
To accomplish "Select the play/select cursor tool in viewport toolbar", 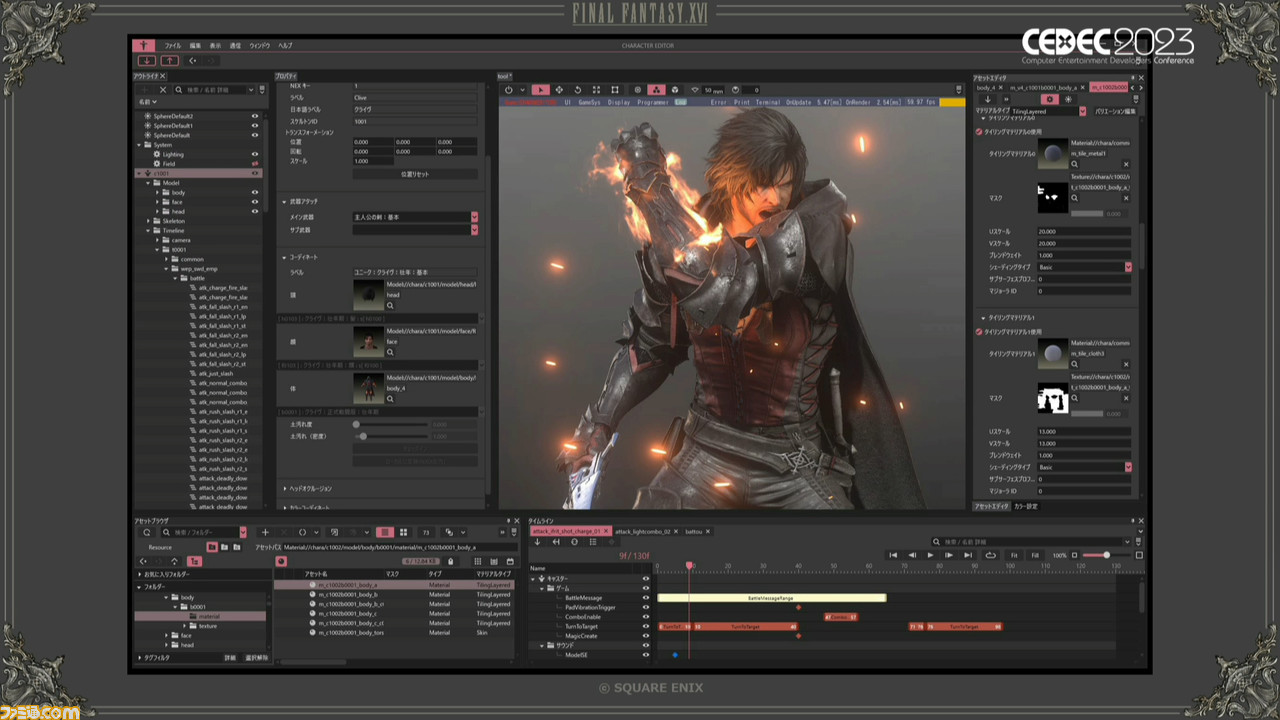I will coord(540,90).
